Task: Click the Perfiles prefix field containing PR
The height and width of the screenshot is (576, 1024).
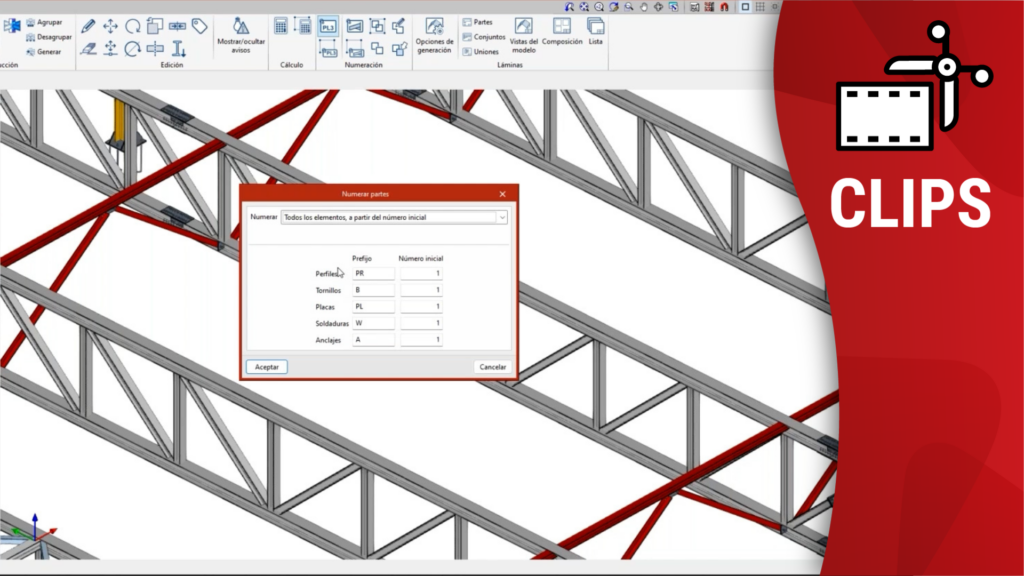Action: (x=373, y=273)
